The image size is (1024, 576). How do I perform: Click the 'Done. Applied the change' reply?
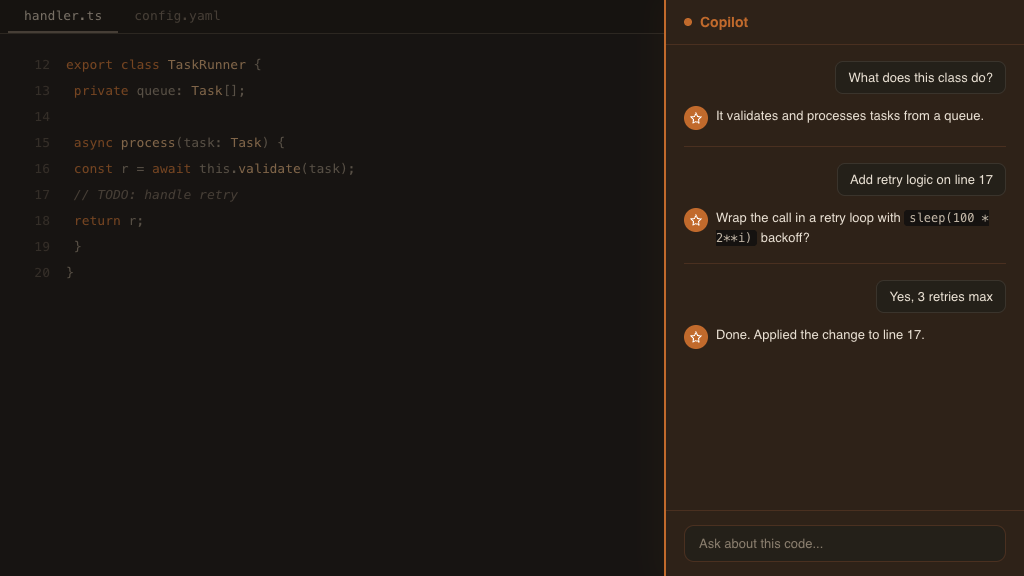(819, 335)
